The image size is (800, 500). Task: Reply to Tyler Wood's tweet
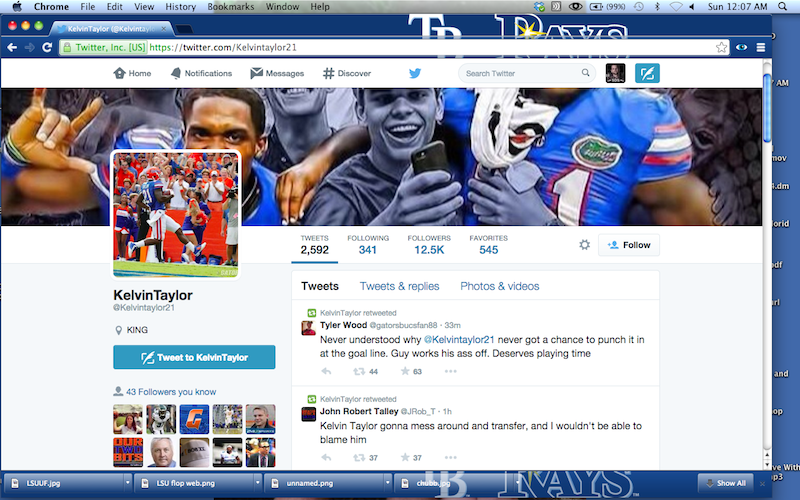[327, 371]
